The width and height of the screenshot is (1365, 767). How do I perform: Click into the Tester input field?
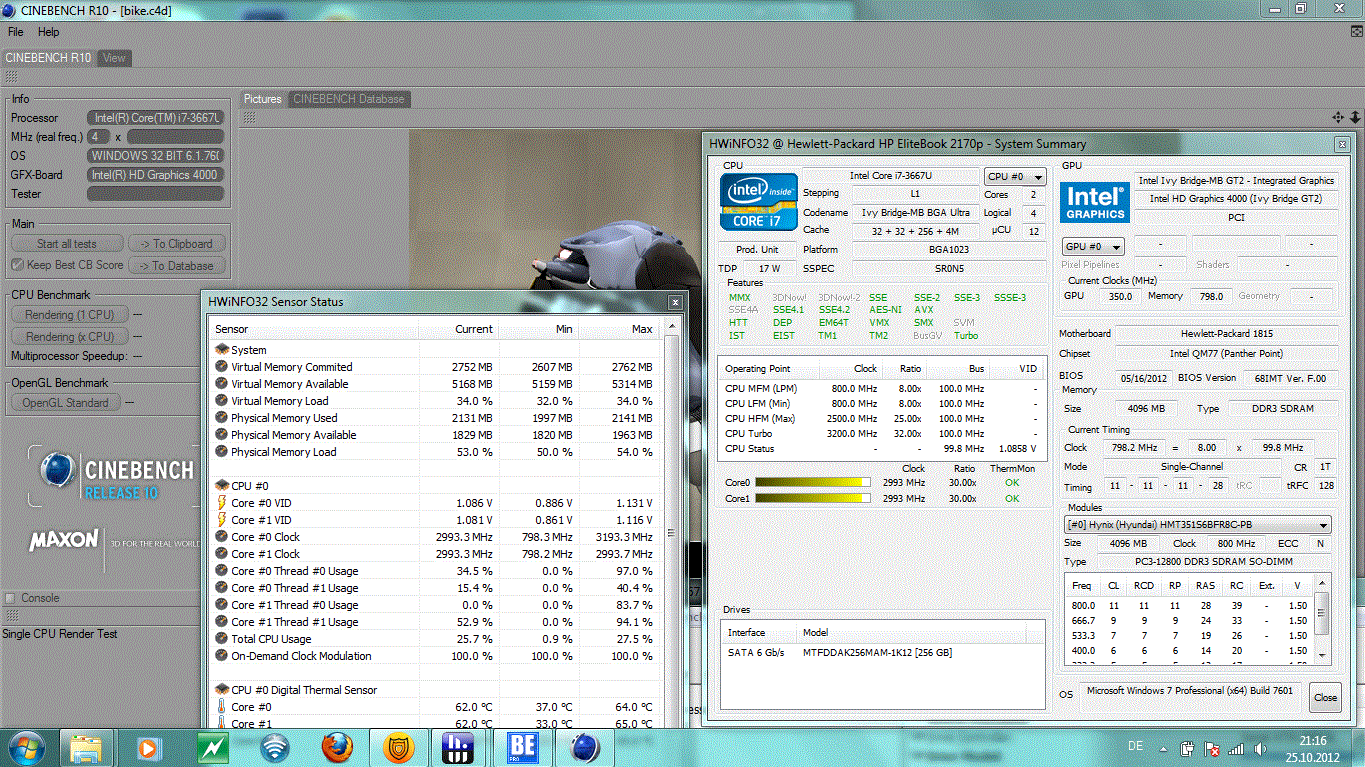(155, 194)
